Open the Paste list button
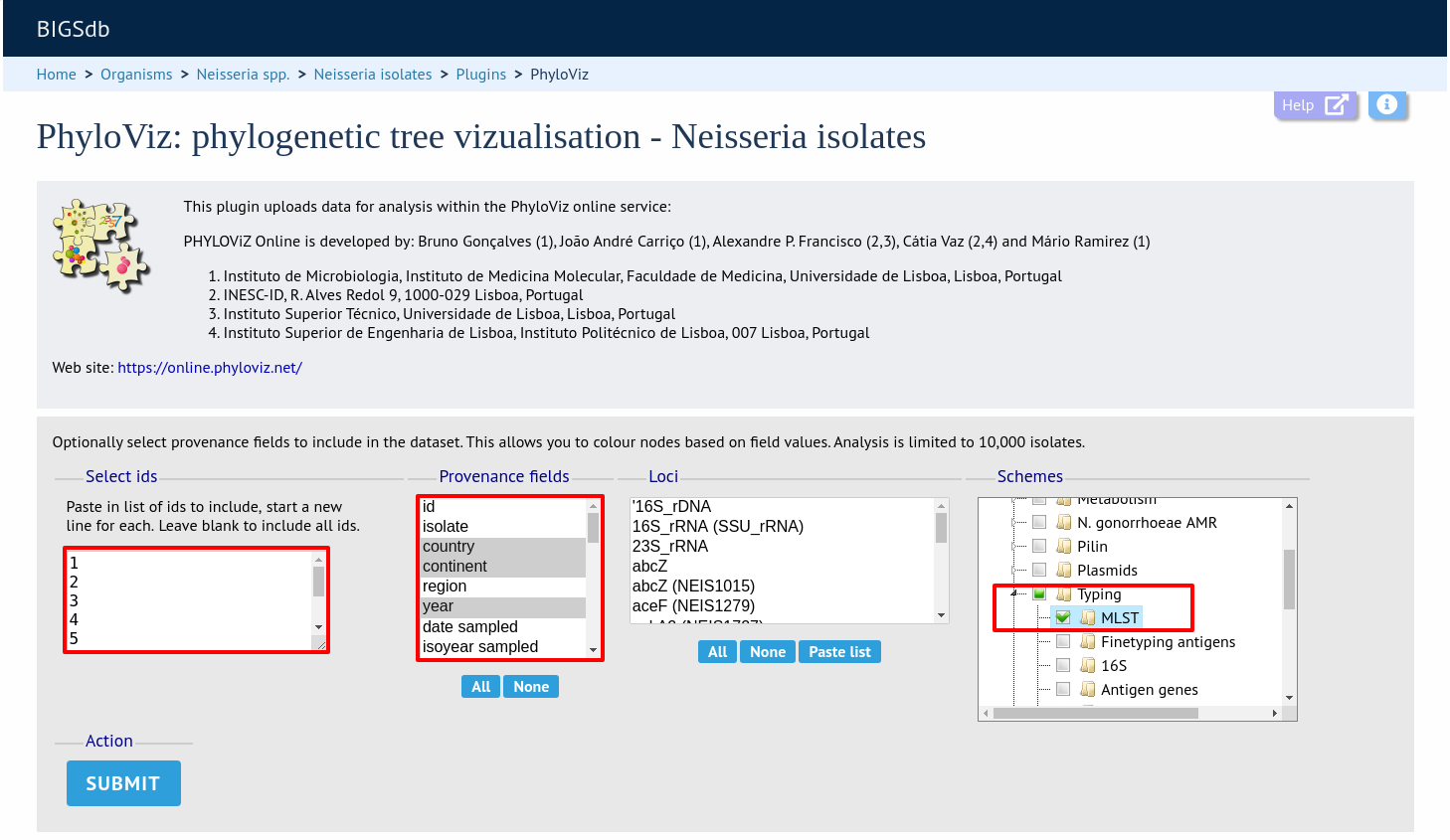 click(839, 652)
